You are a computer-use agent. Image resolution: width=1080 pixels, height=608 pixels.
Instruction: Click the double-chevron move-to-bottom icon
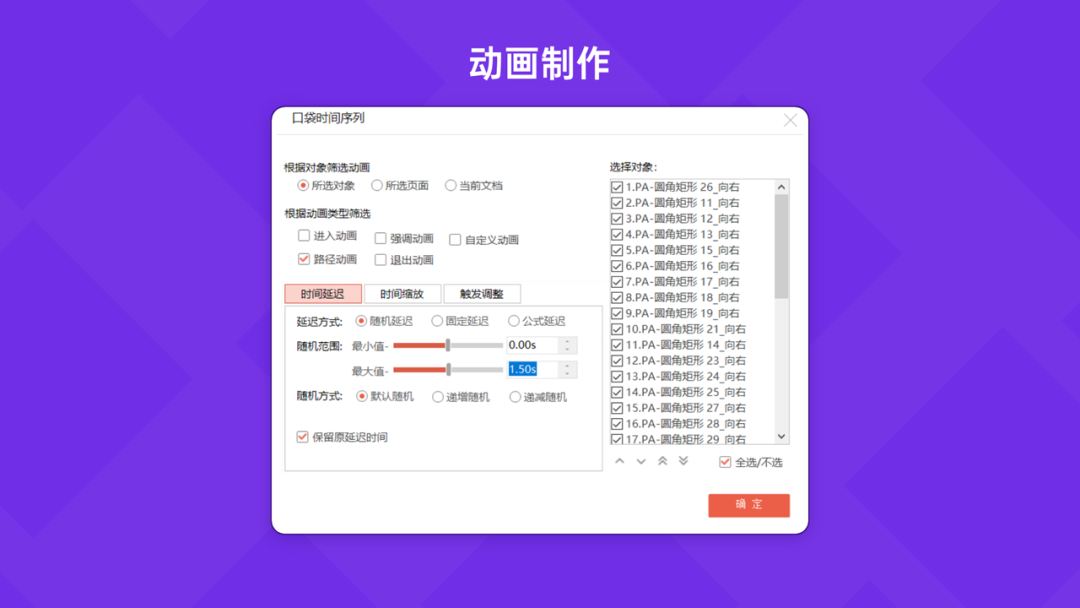[x=686, y=462]
